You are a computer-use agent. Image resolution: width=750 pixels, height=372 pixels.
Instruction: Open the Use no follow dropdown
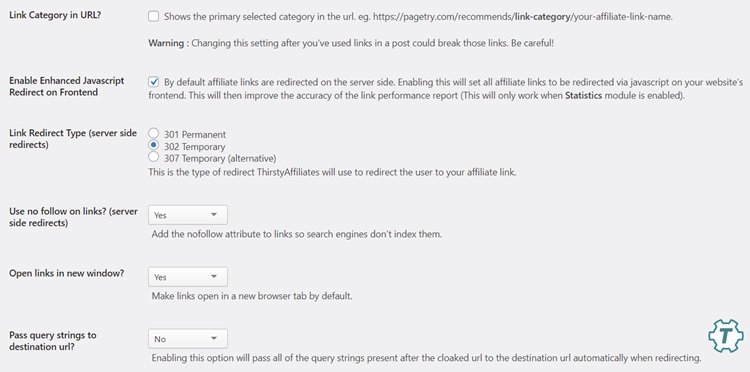coord(188,215)
